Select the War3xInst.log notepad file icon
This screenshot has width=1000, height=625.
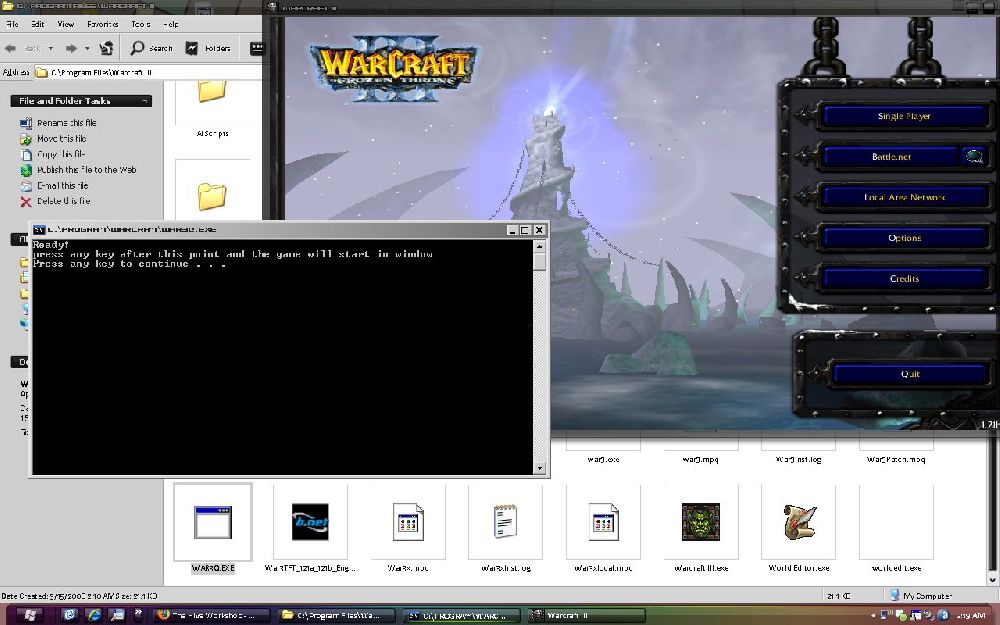(505, 521)
